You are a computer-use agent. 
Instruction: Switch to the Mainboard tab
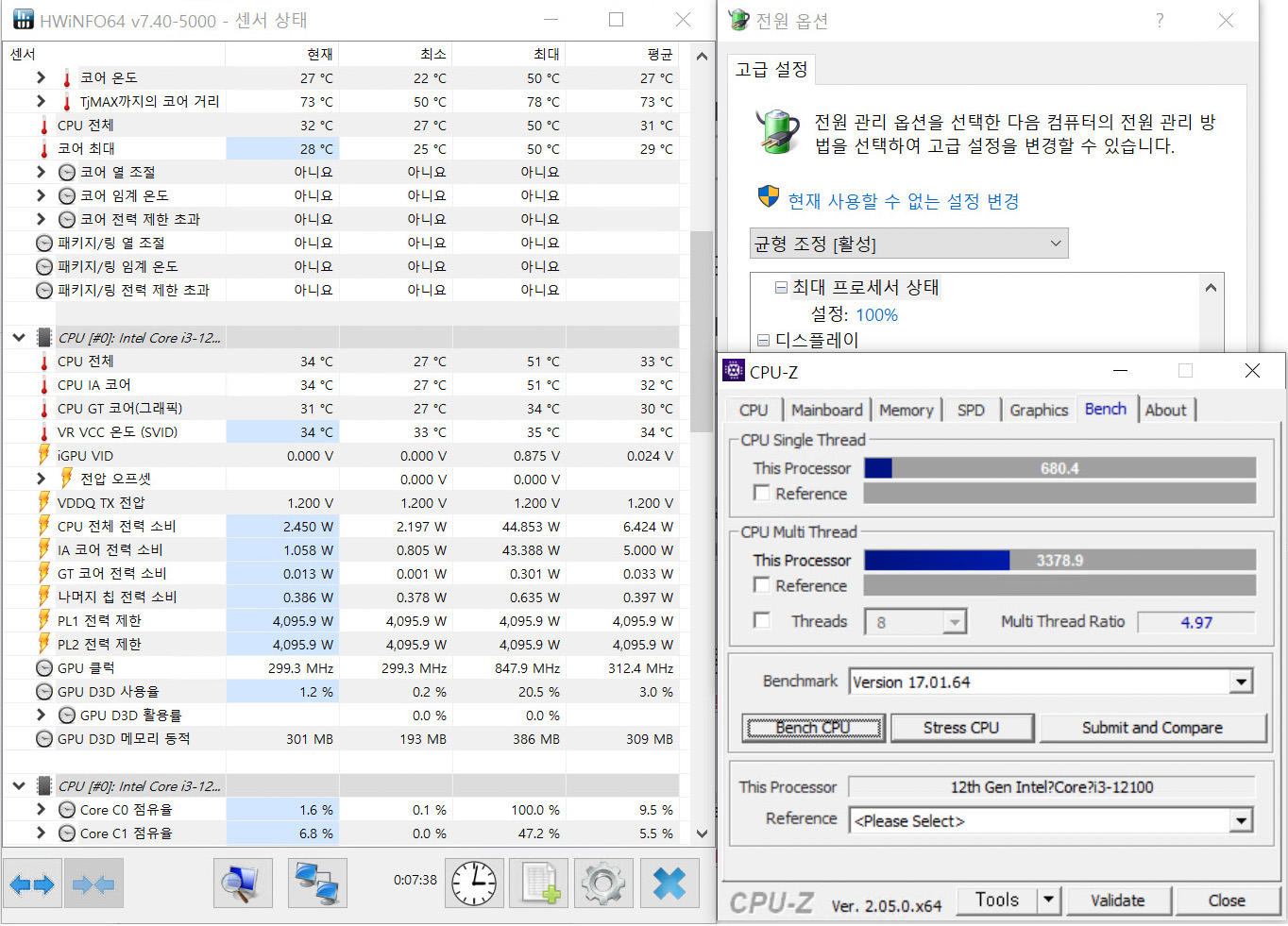click(827, 410)
